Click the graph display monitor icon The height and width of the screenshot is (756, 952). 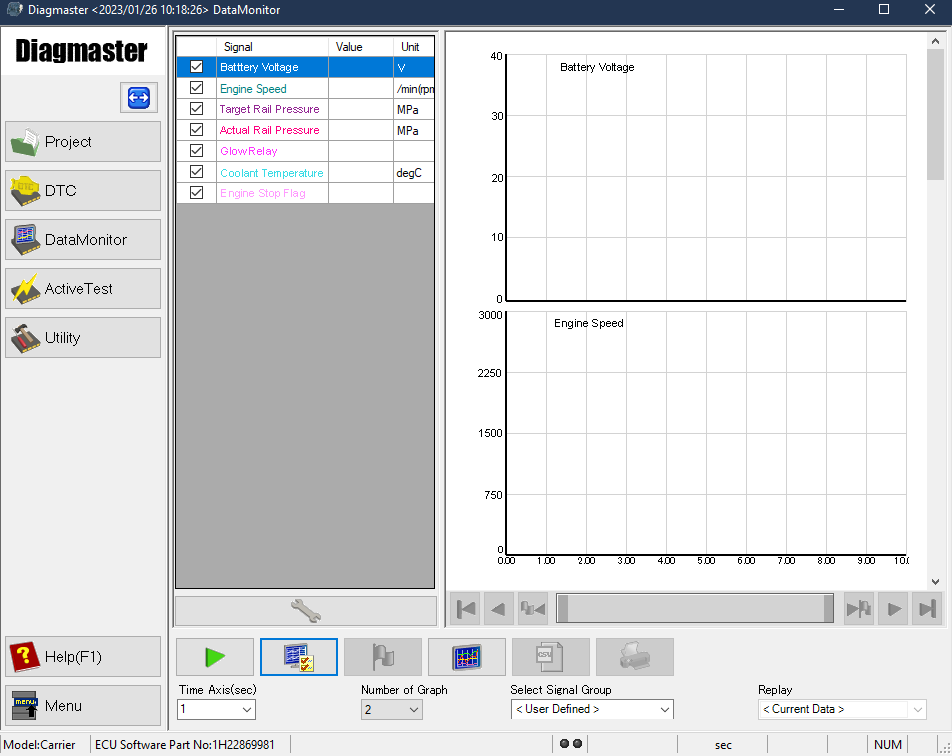tap(467, 657)
